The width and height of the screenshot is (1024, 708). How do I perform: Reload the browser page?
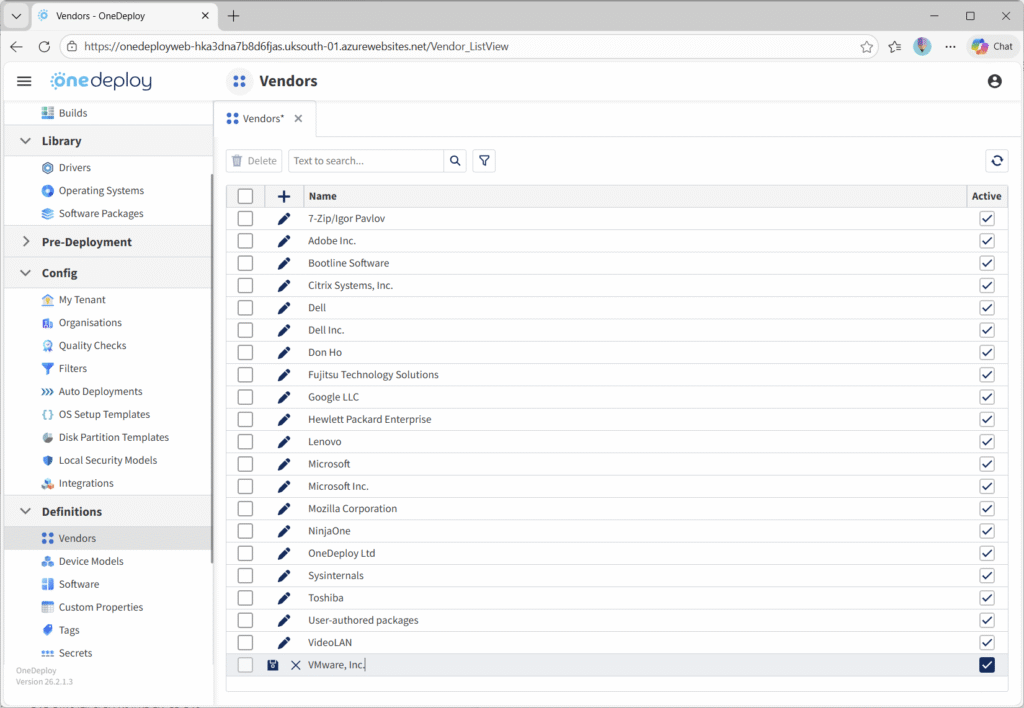pyautogui.click(x=44, y=46)
